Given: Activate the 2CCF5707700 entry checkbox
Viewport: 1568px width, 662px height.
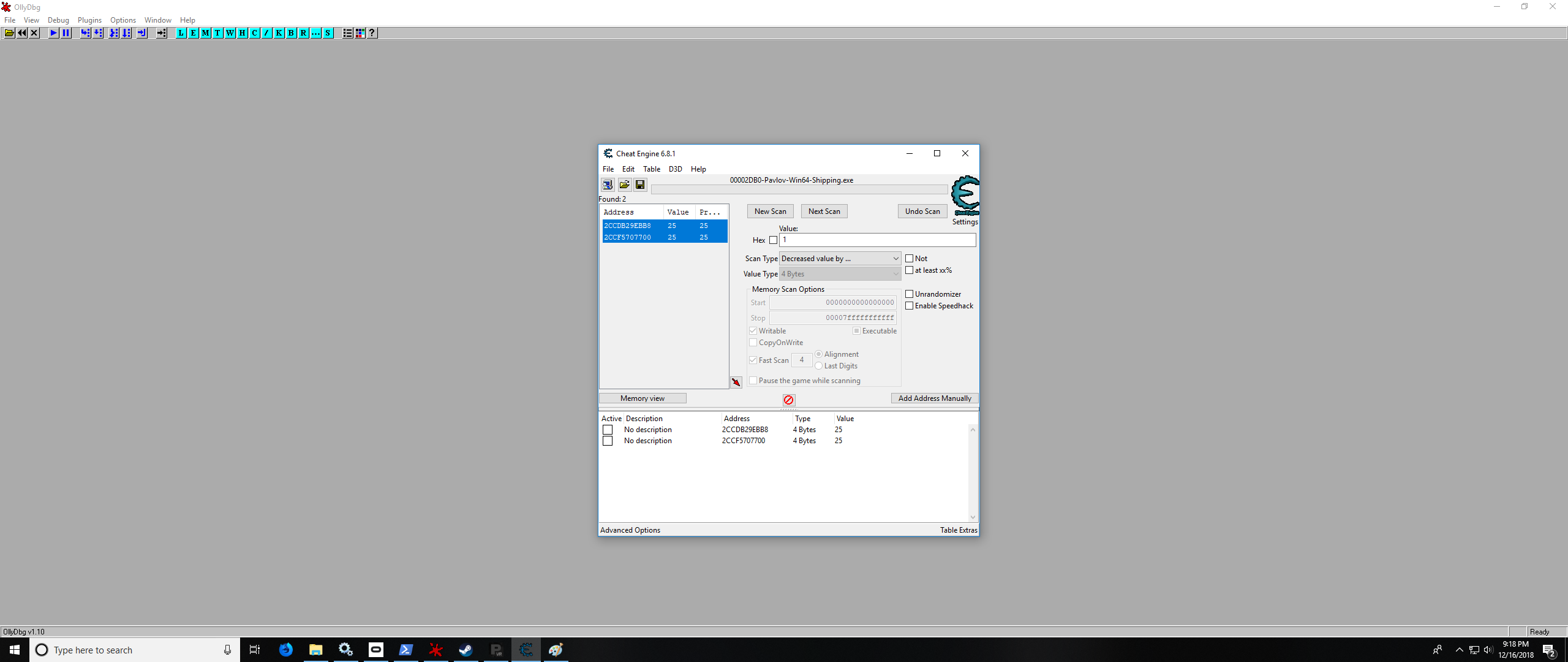Looking at the screenshot, I should [x=608, y=441].
